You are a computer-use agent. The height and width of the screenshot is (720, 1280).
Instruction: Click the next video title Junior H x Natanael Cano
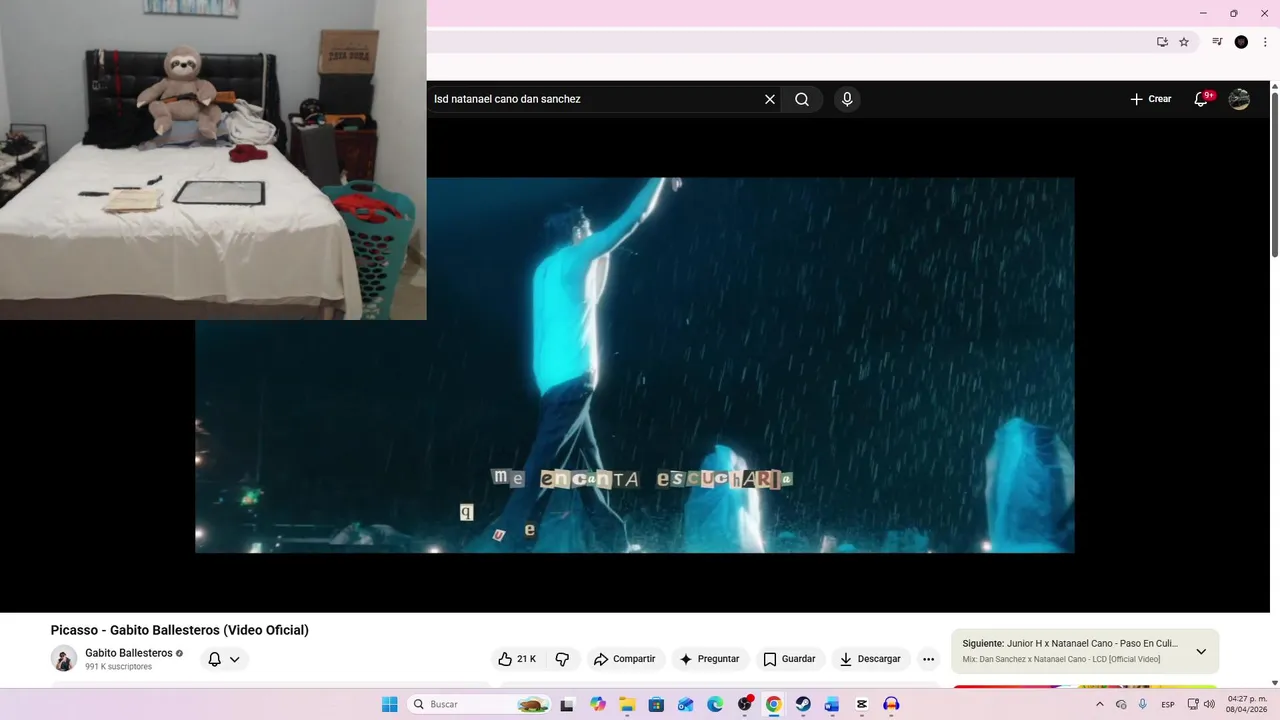[x=1092, y=643]
